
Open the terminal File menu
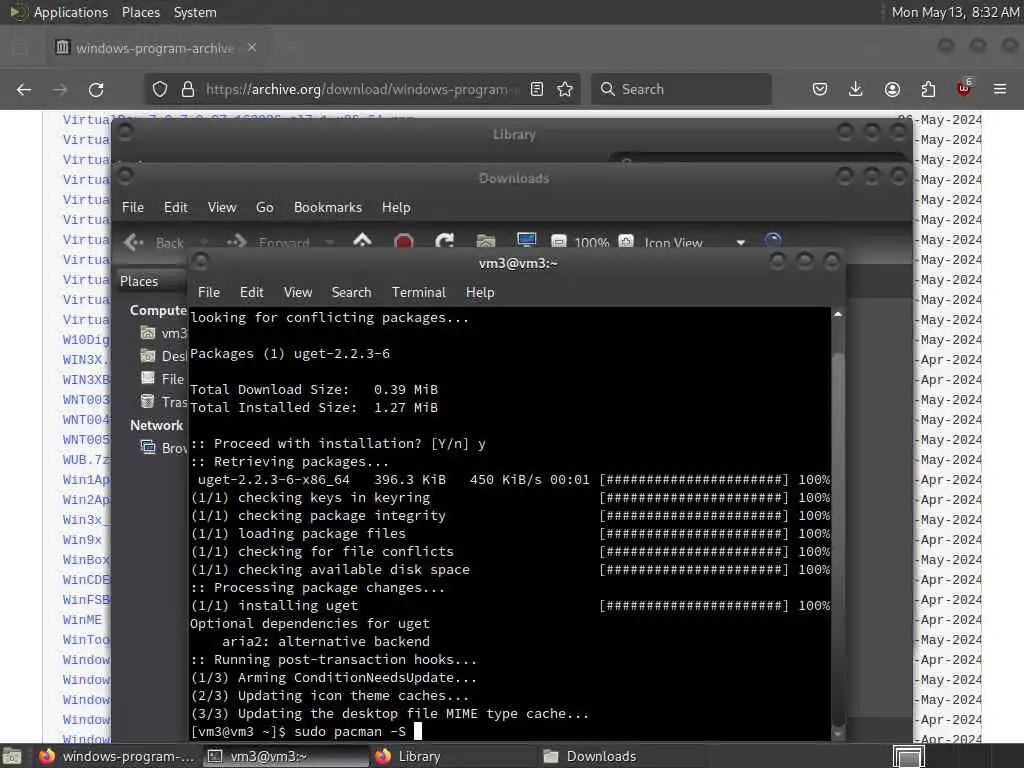(x=209, y=292)
